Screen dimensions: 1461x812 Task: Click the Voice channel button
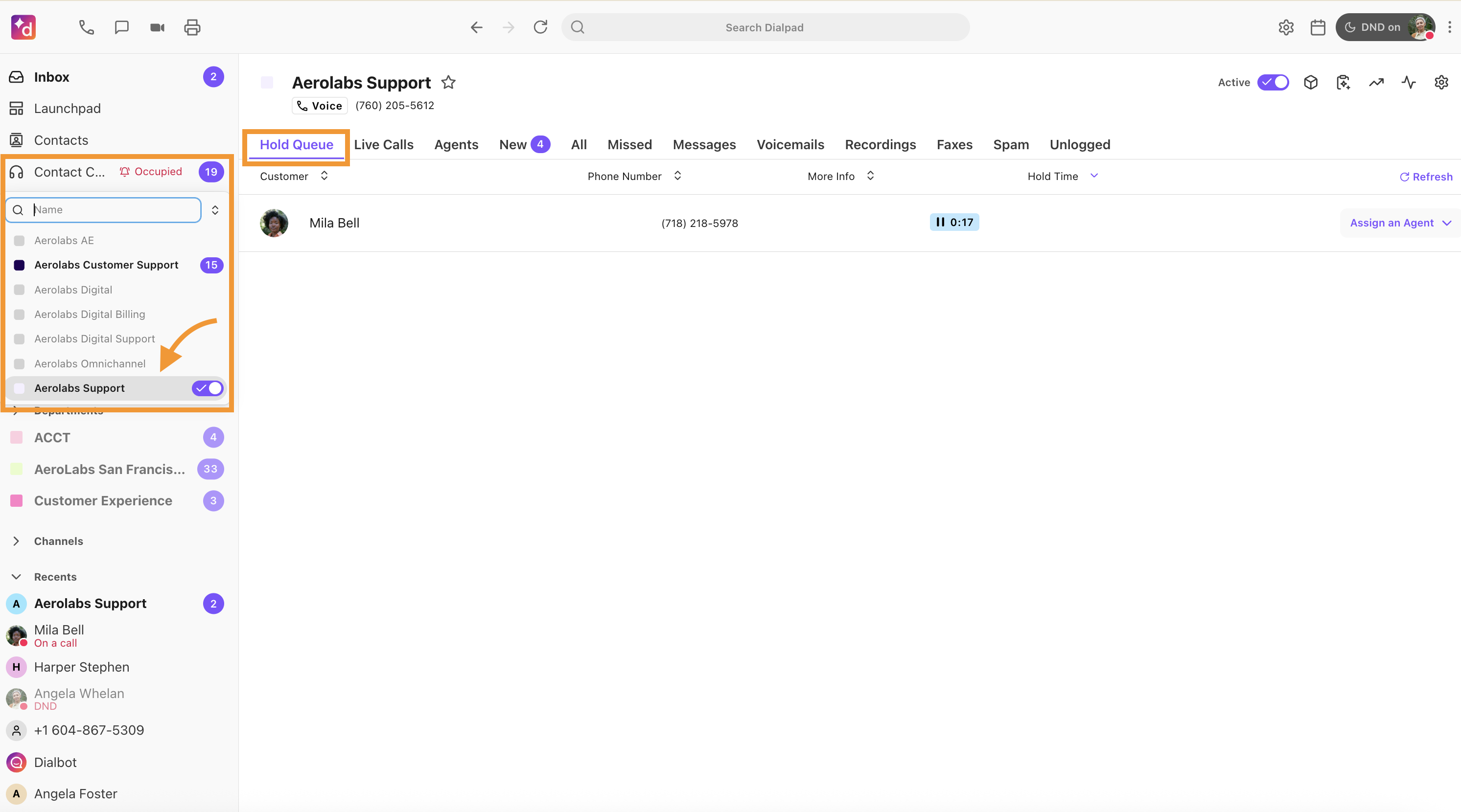coord(320,105)
